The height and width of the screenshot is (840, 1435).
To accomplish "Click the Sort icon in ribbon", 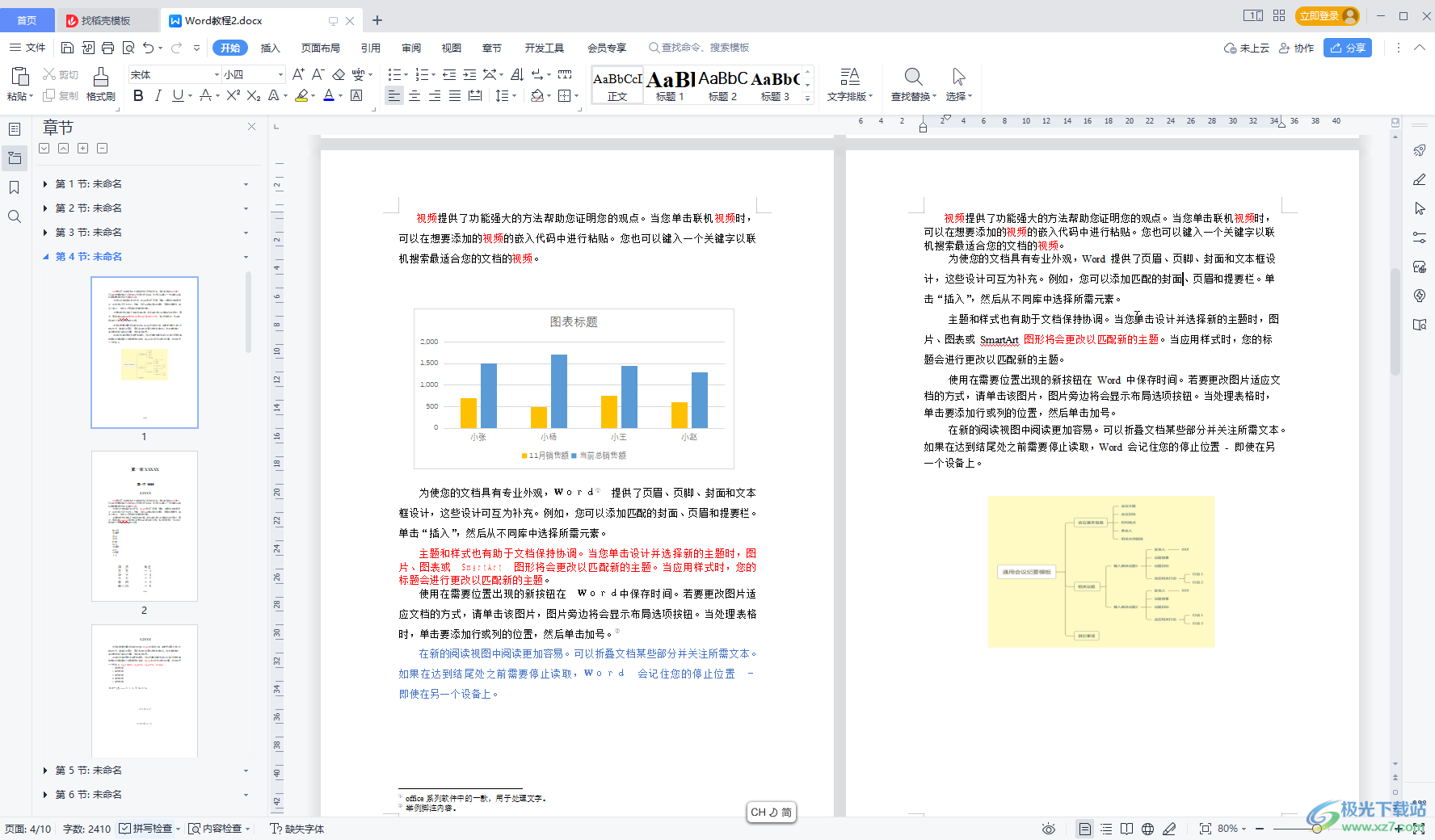I will 517,74.
